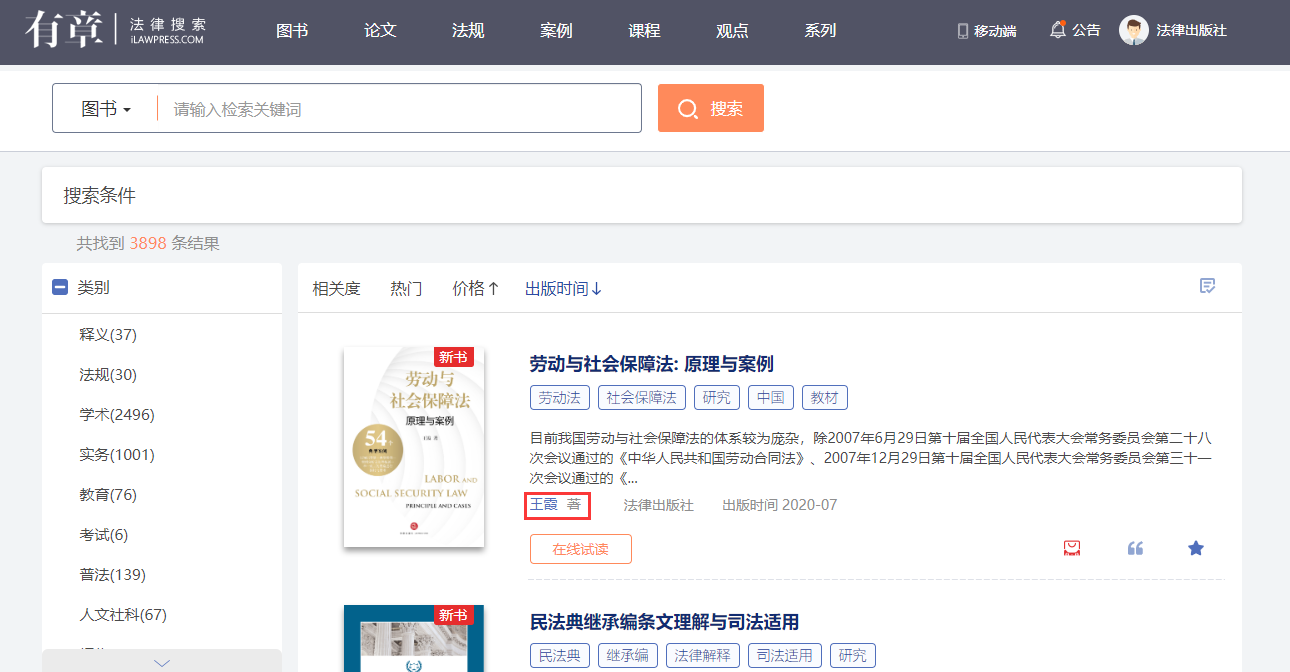Screen dimensions: 1290x672
Task: Click the user avatar for 法律出版社
Action: (x=1133, y=30)
